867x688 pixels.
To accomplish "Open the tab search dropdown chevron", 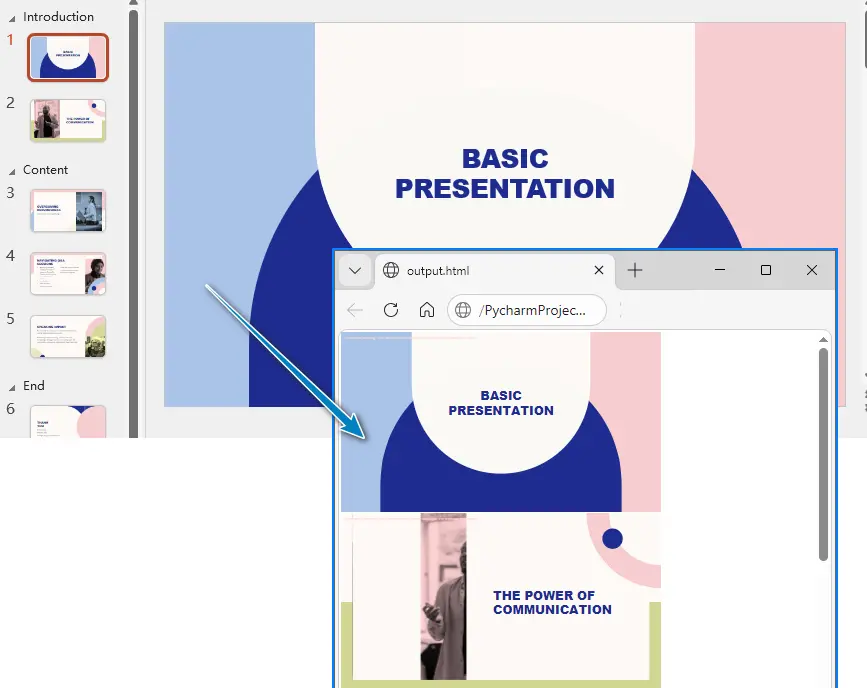I will click(355, 270).
